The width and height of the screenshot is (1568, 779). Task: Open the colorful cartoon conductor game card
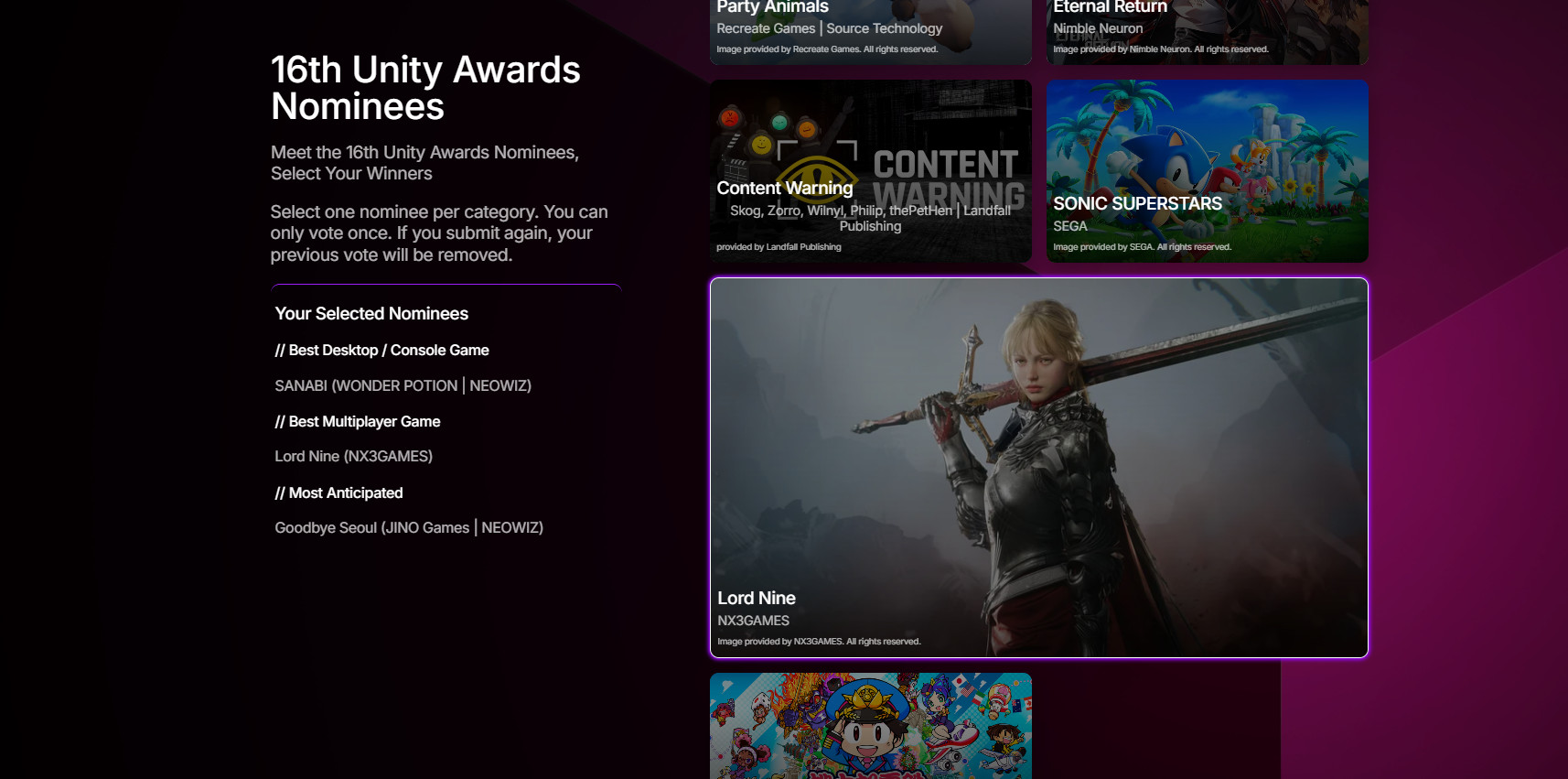pyautogui.click(x=870, y=726)
